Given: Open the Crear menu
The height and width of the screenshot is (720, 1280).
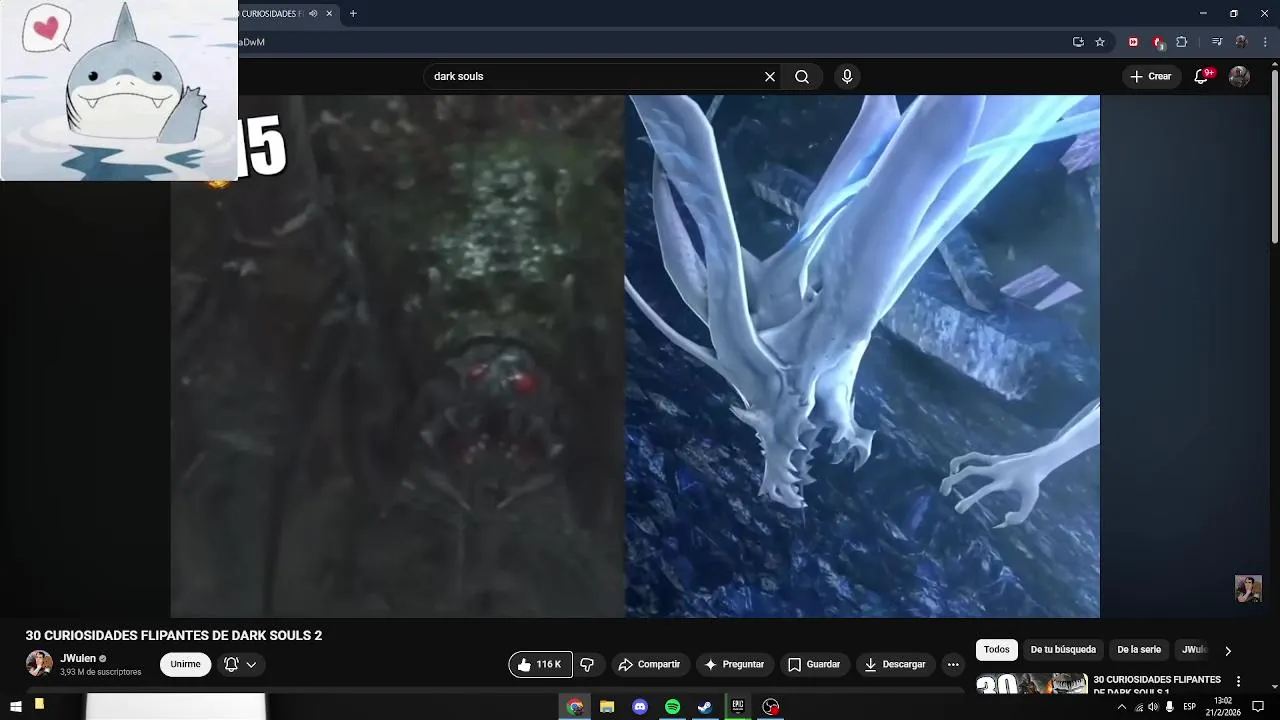Looking at the screenshot, I should [x=1151, y=77].
